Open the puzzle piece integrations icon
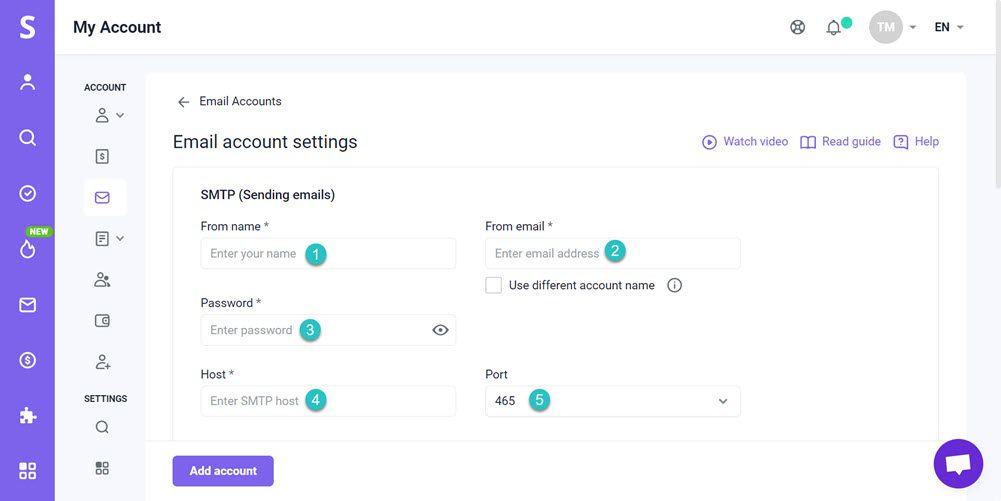Viewport: 1001px width, 501px height. 27,415
